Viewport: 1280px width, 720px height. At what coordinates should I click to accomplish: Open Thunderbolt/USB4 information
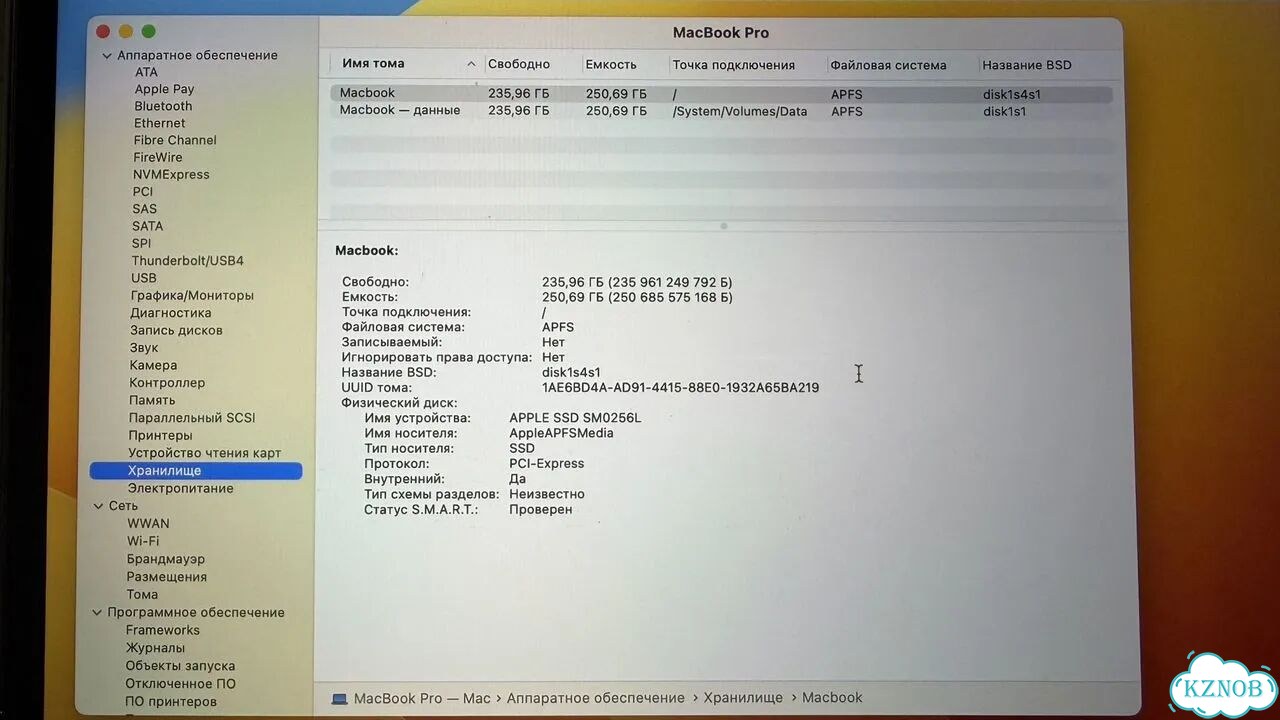click(x=187, y=260)
